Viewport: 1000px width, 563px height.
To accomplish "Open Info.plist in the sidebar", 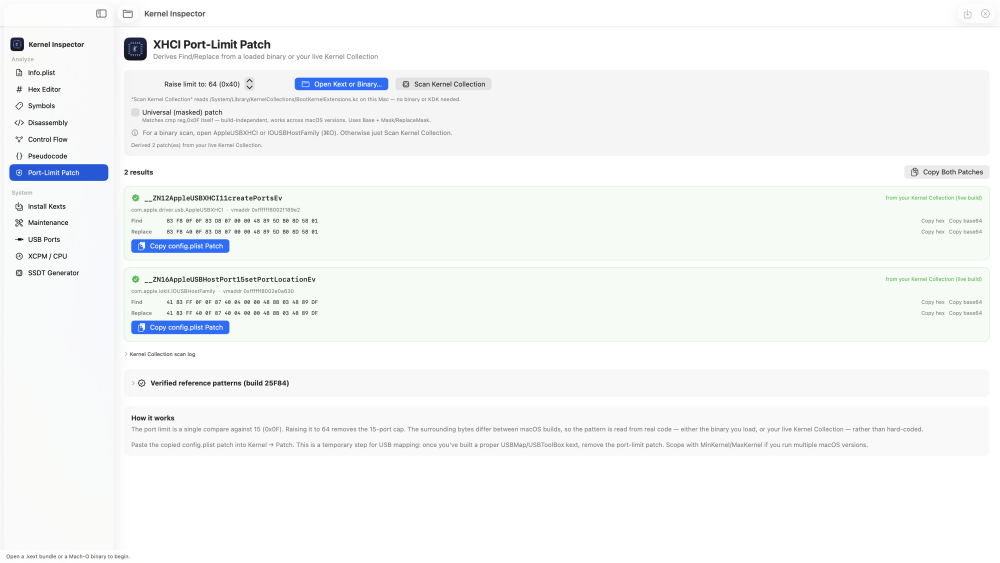I will [x=59, y=73].
